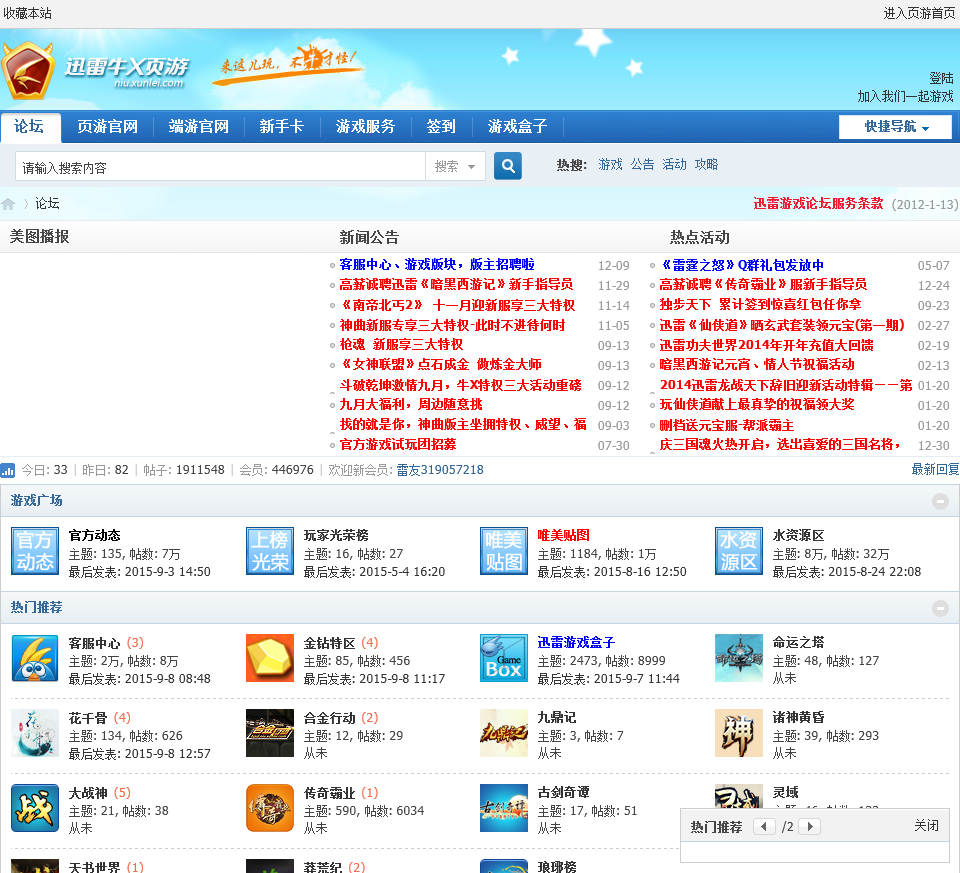Open 花千骨 game icon
The height and width of the screenshot is (873, 960).
pos(35,733)
